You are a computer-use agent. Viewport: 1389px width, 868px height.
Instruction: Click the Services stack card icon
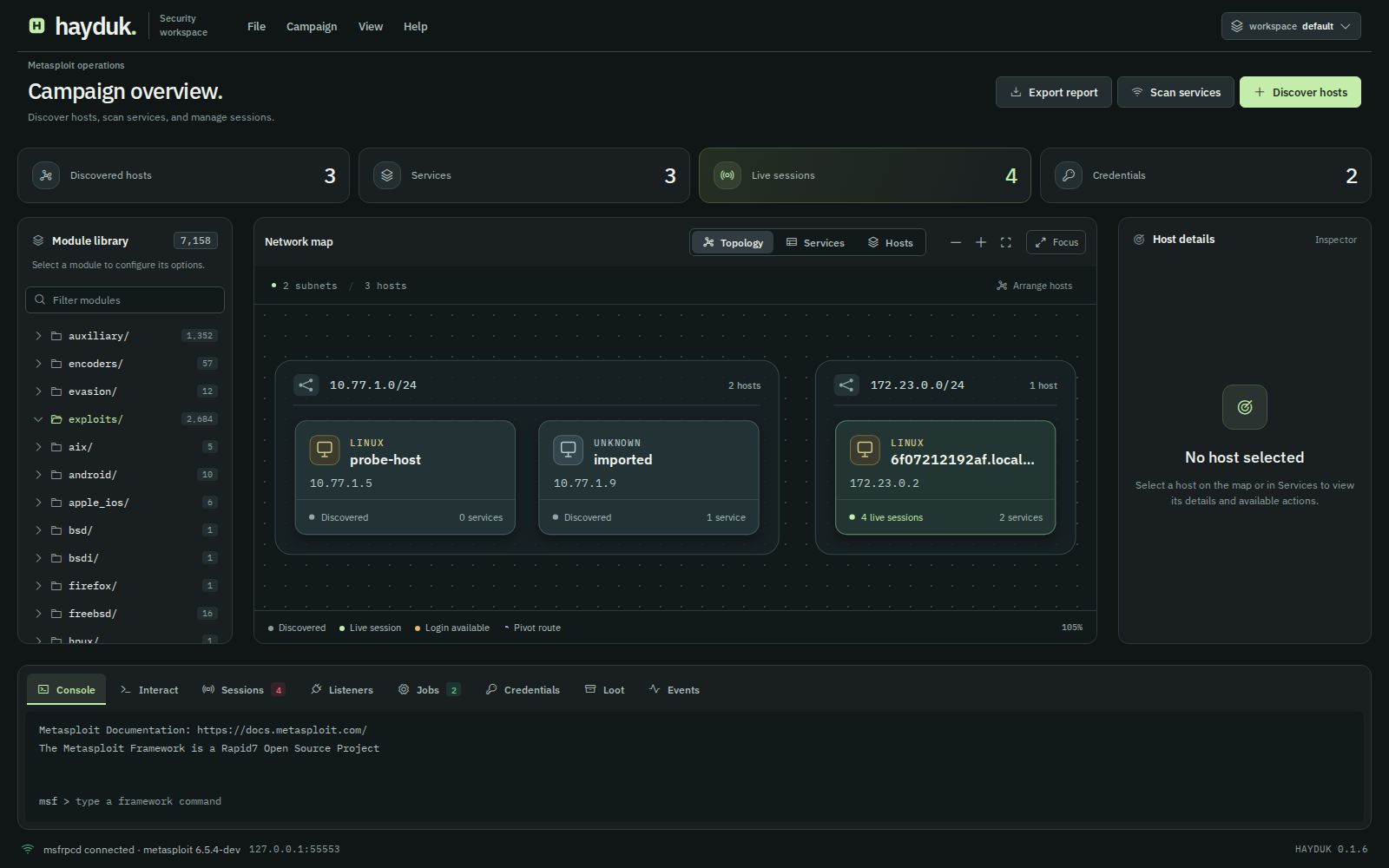[387, 175]
